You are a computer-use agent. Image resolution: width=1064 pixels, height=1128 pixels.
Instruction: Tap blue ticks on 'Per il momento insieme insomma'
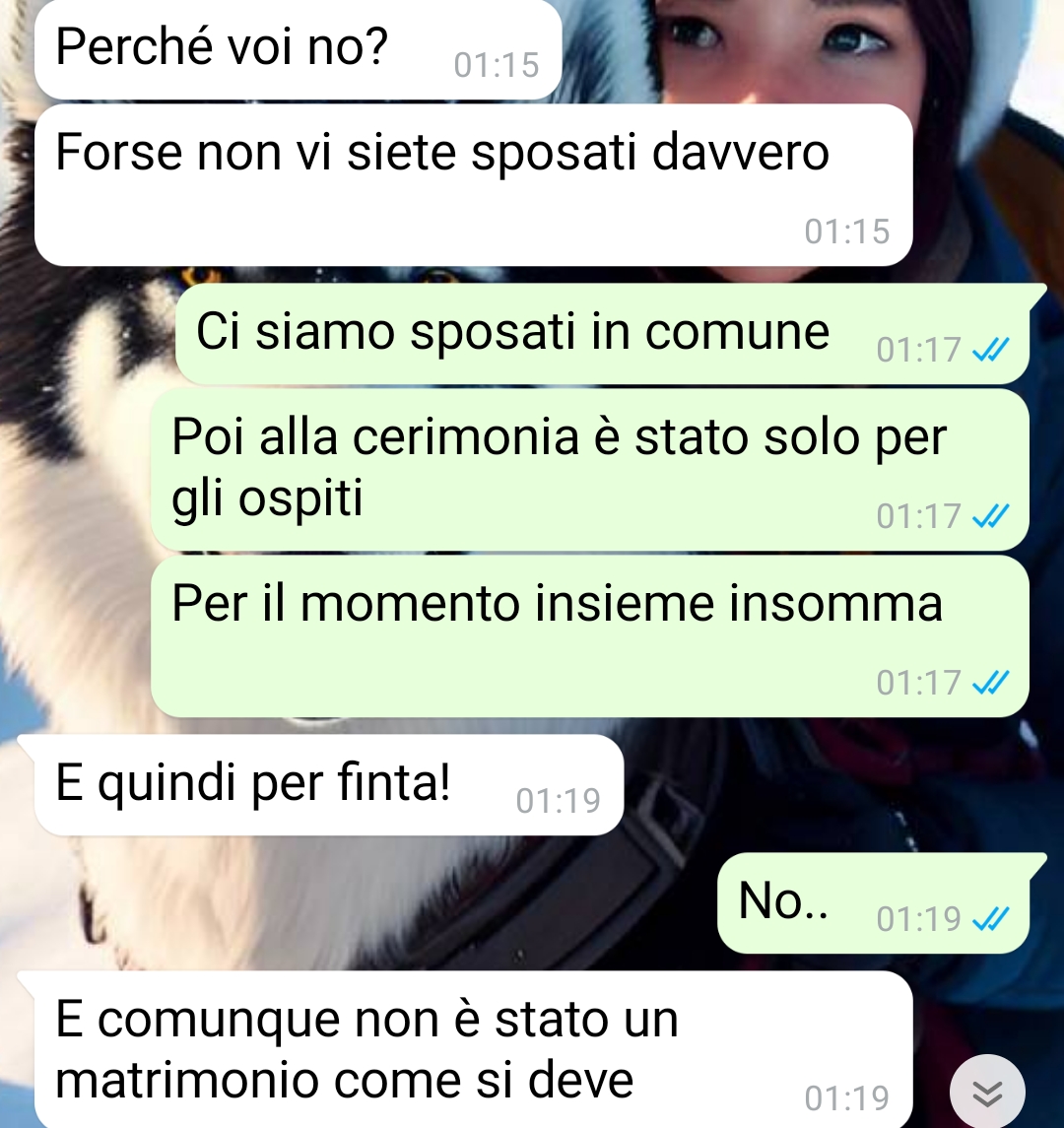(x=991, y=682)
